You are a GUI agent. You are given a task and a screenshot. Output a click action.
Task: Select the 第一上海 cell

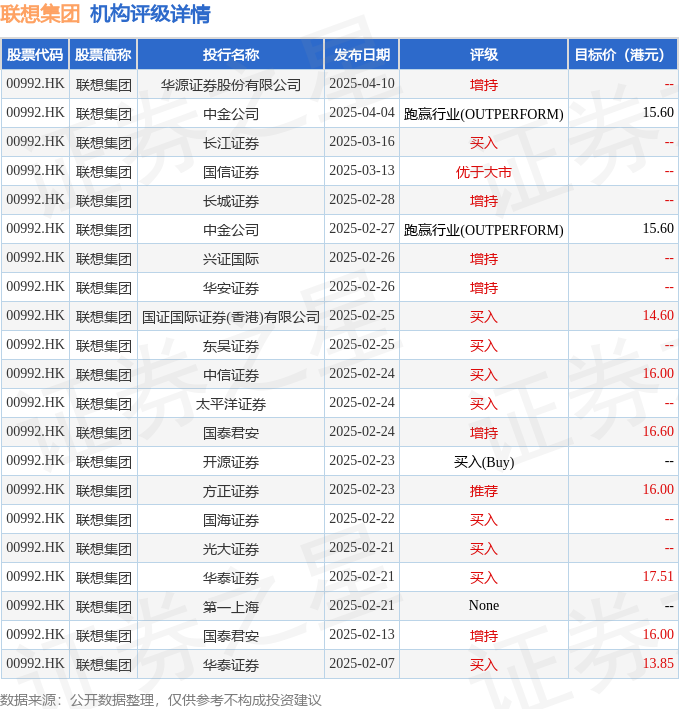[x=231, y=606]
